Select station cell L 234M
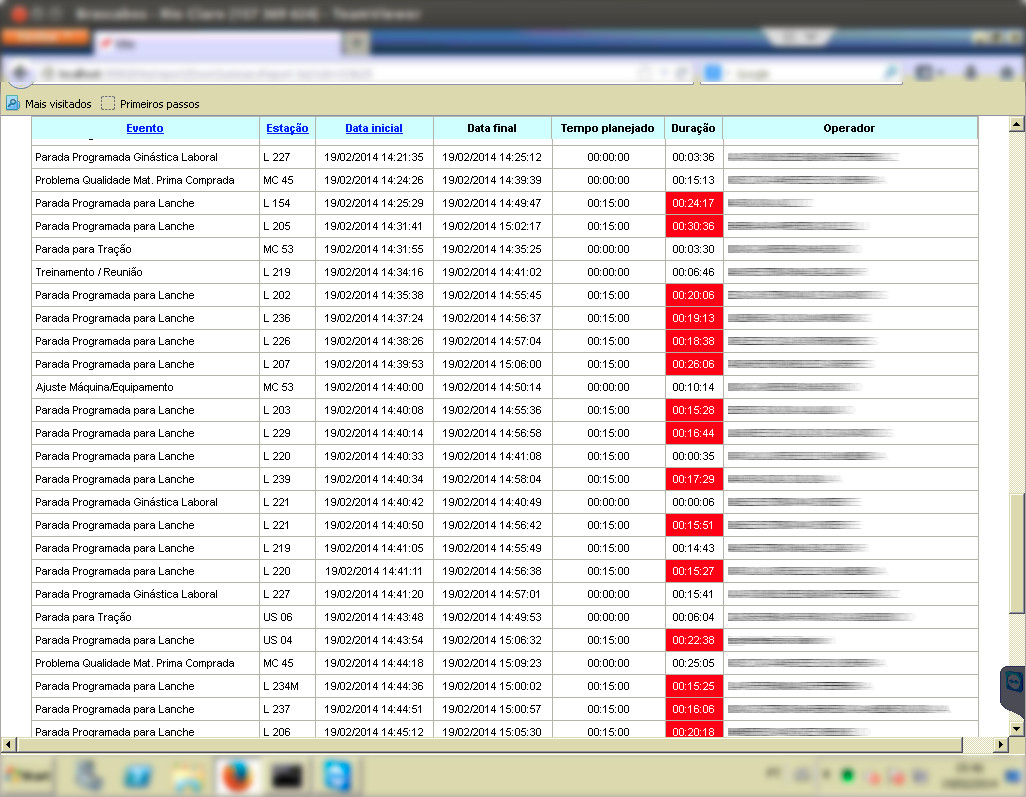1026x797 pixels. coord(288,686)
